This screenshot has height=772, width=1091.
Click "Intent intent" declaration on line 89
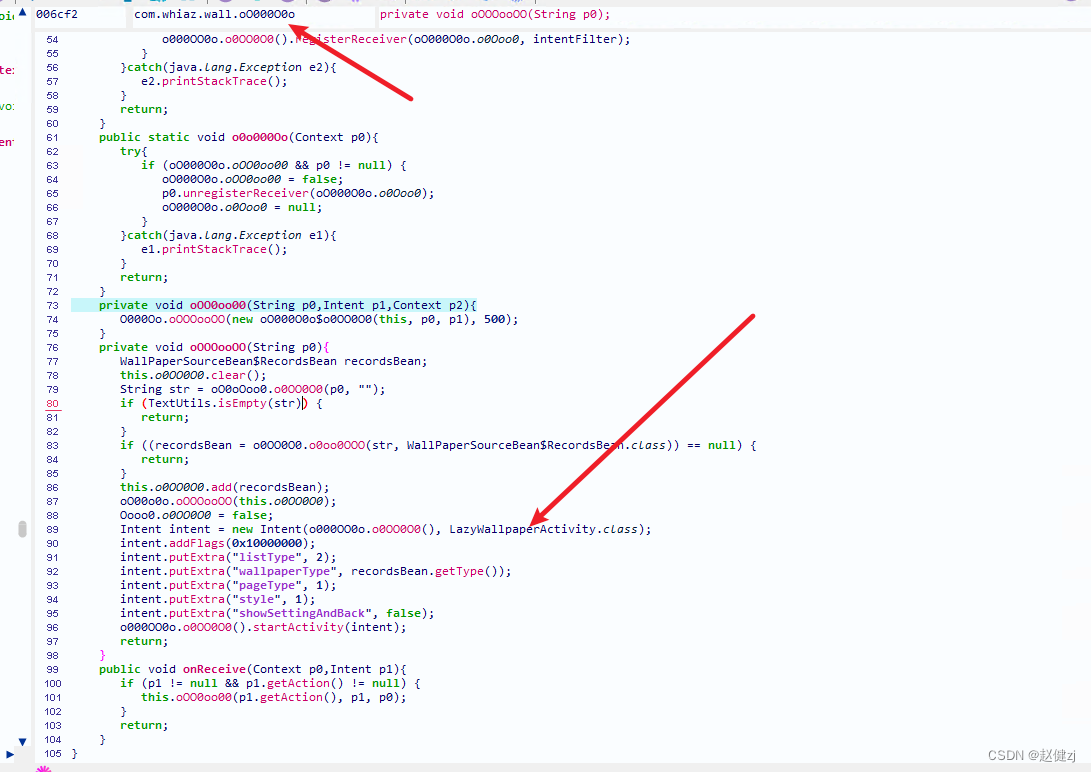coord(165,529)
